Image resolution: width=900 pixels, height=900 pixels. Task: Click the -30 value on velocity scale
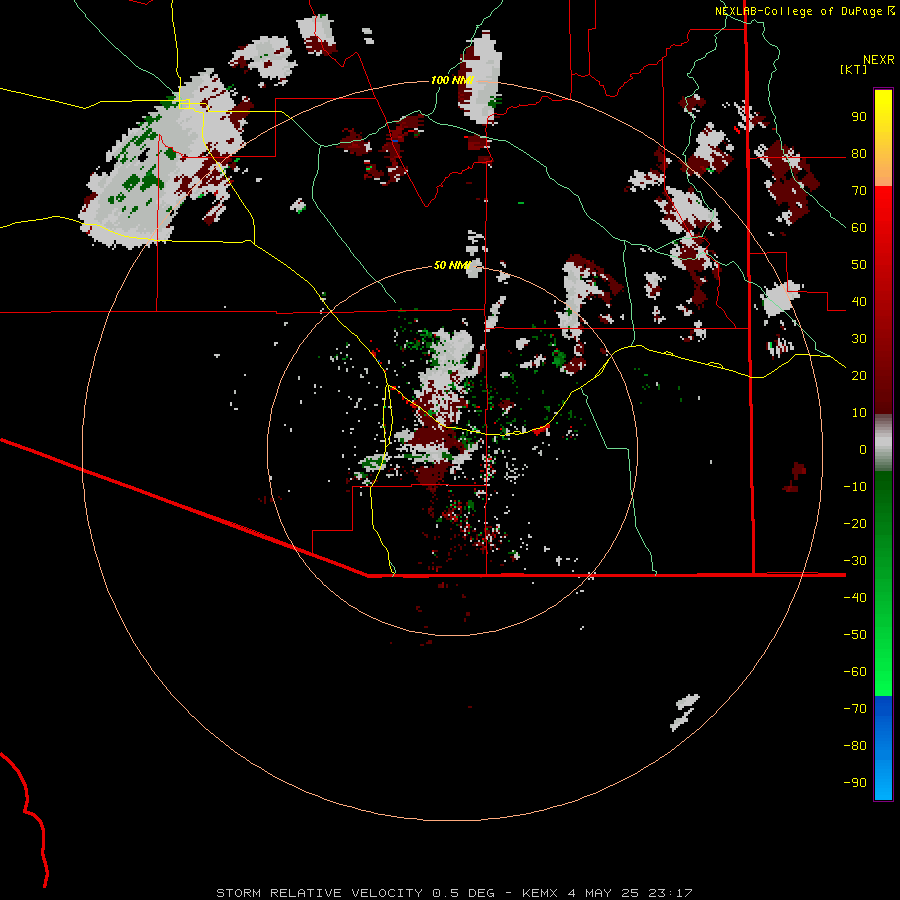pyautogui.click(x=855, y=561)
